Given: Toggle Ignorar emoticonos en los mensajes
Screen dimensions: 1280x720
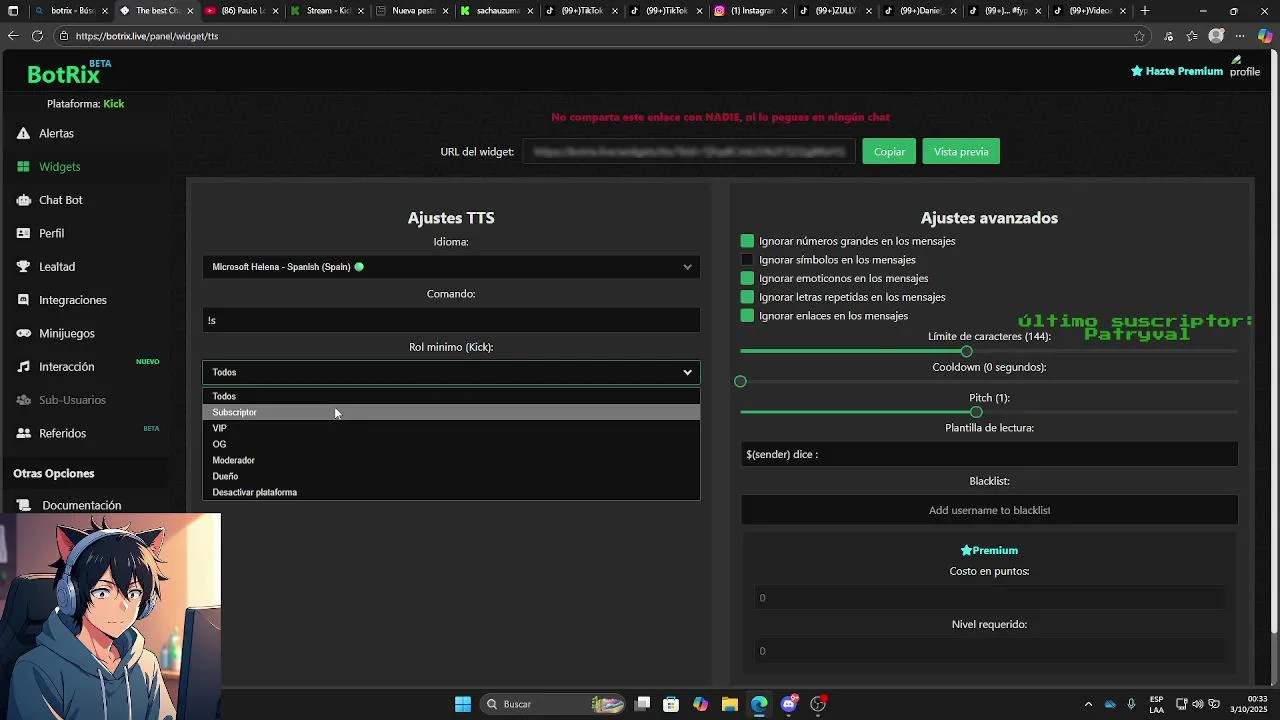Looking at the screenshot, I should (x=747, y=278).
